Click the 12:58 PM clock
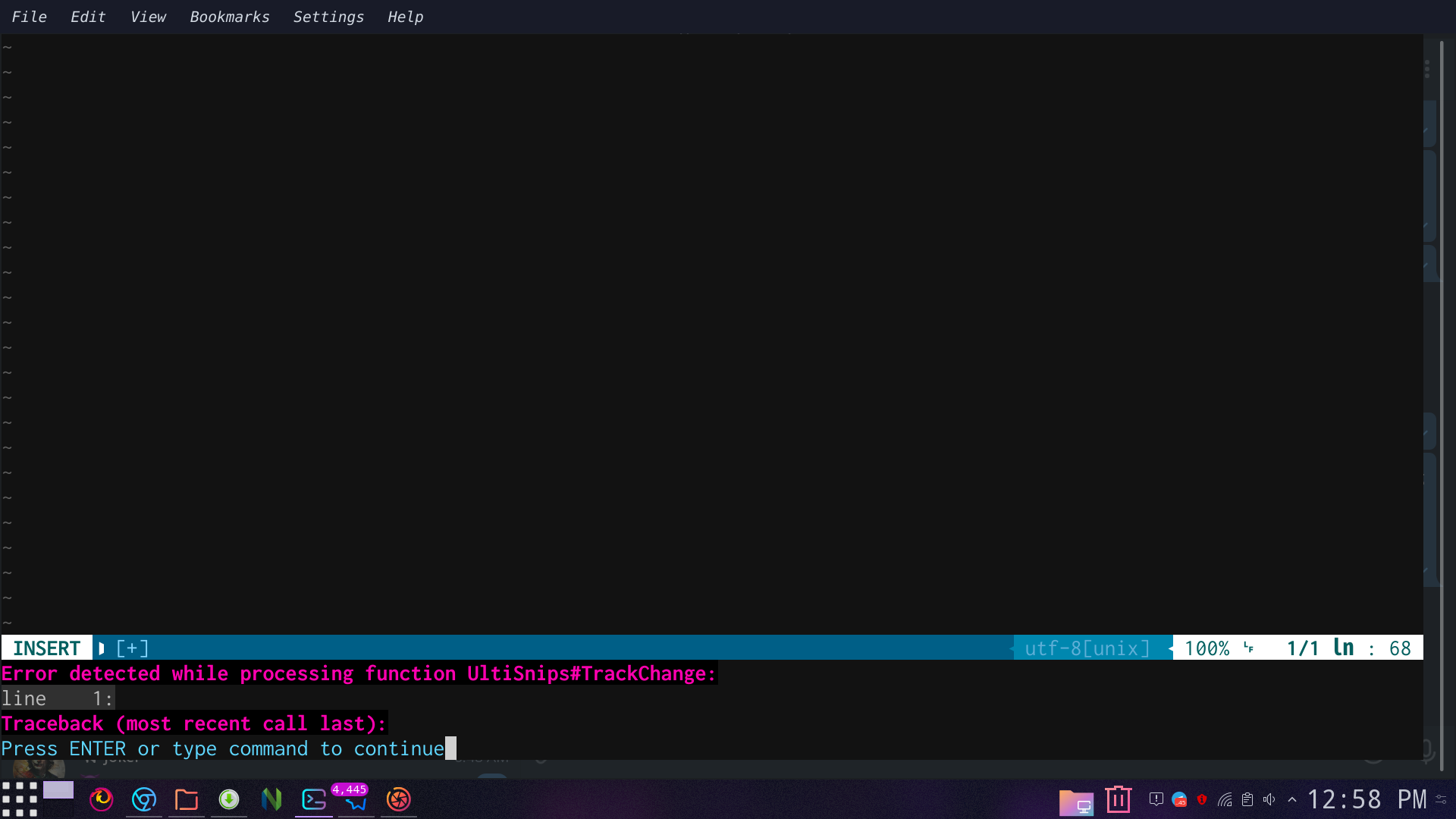The height and width of the screenshot is (819, 1456). 1367,799
